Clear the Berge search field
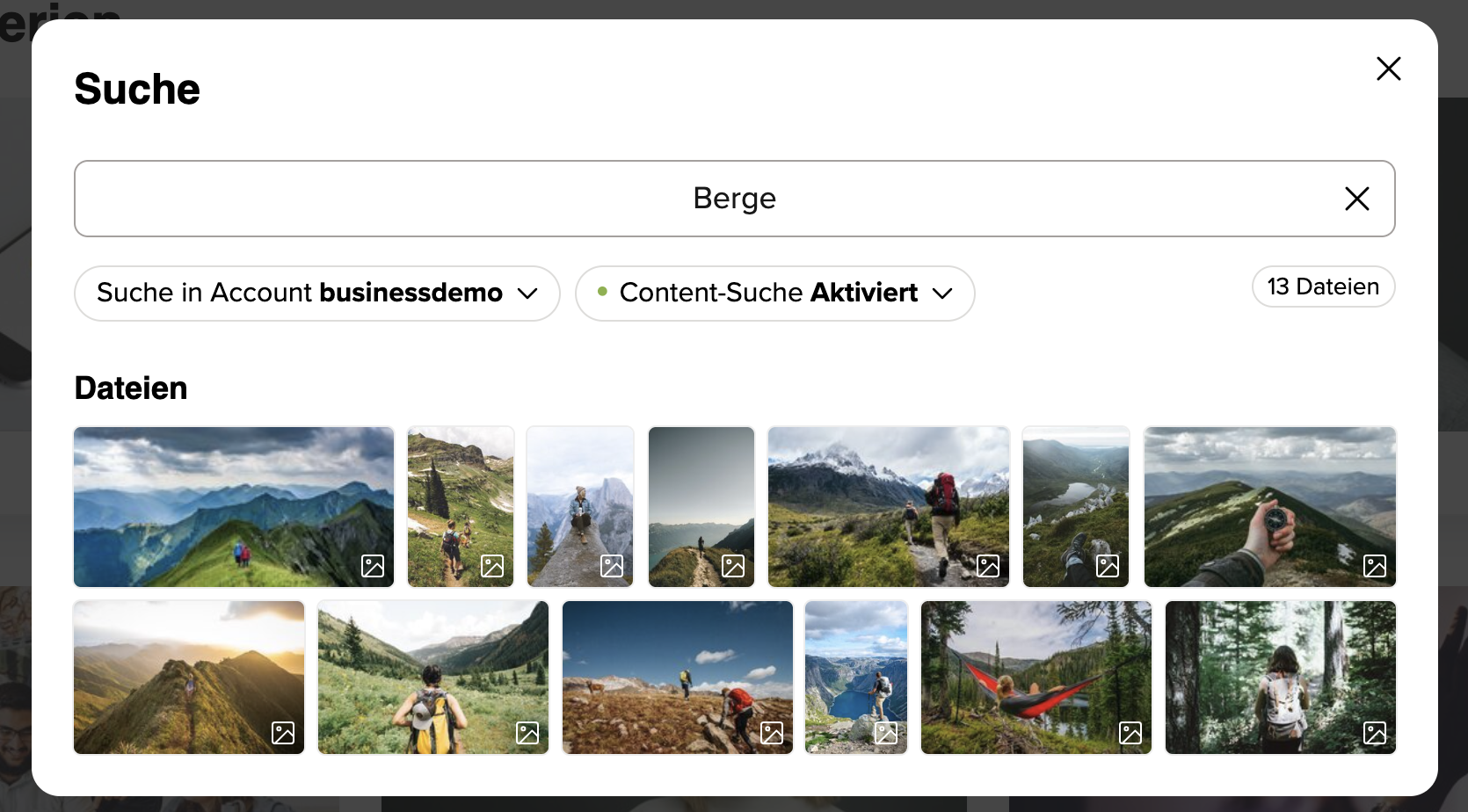The width and height of the screenshot is (1468, 812). [1356, 199]
